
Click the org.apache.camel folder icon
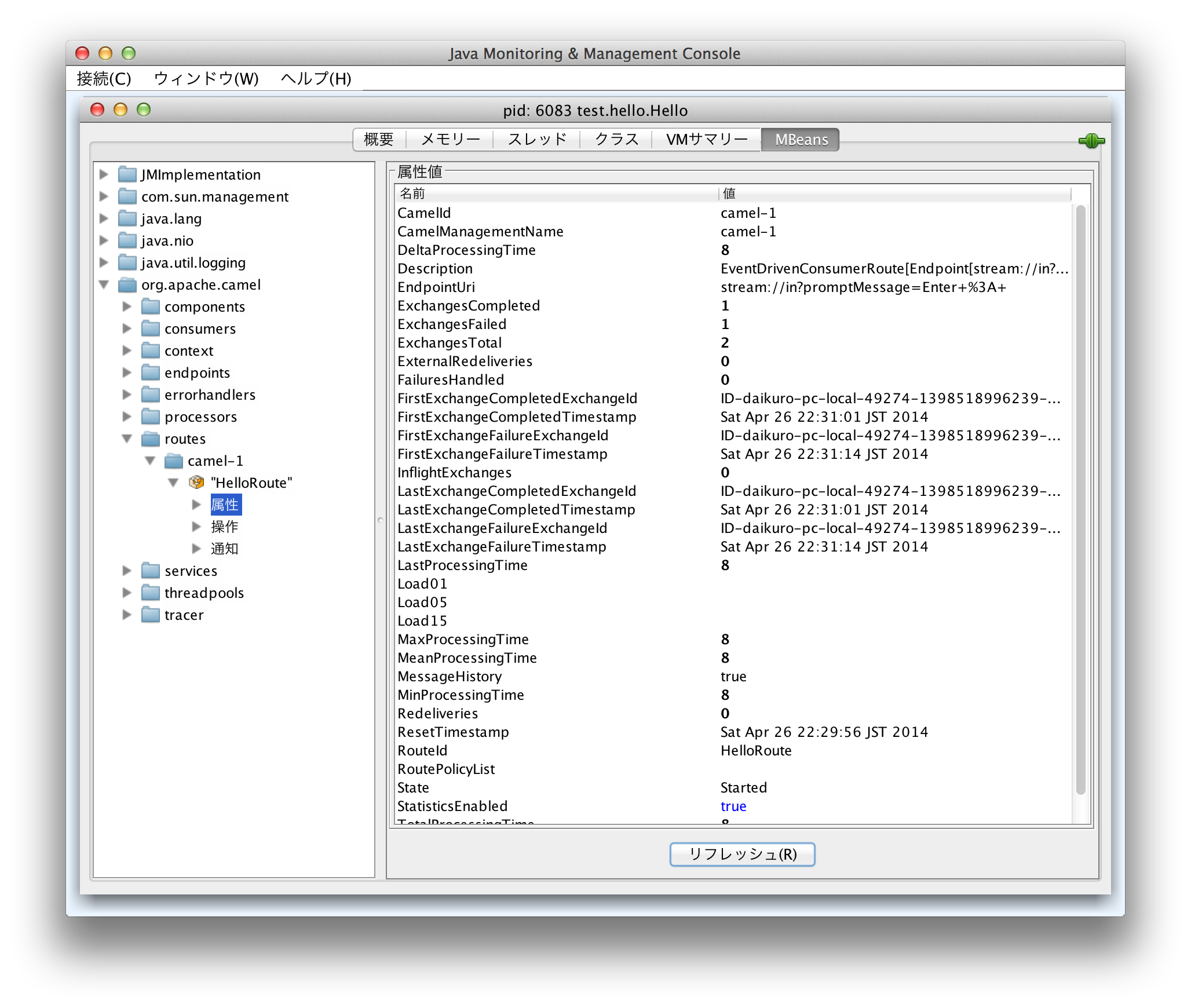tap(127, 284)
